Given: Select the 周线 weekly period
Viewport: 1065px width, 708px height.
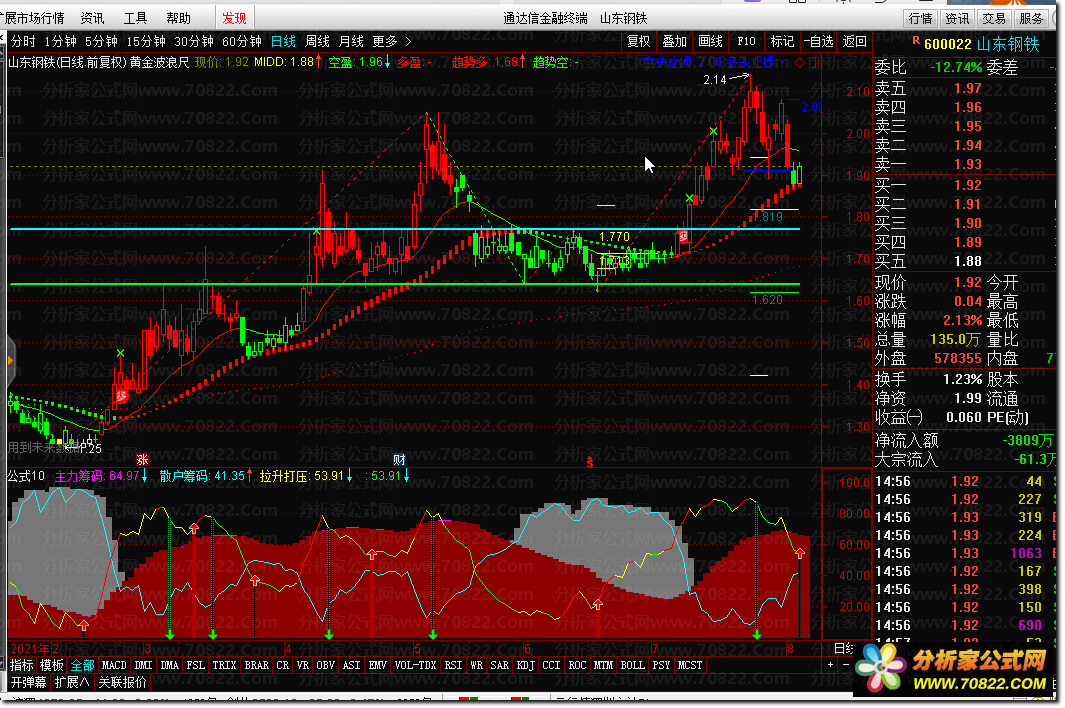Looking at the screenshot, I should tap(317, 41).
